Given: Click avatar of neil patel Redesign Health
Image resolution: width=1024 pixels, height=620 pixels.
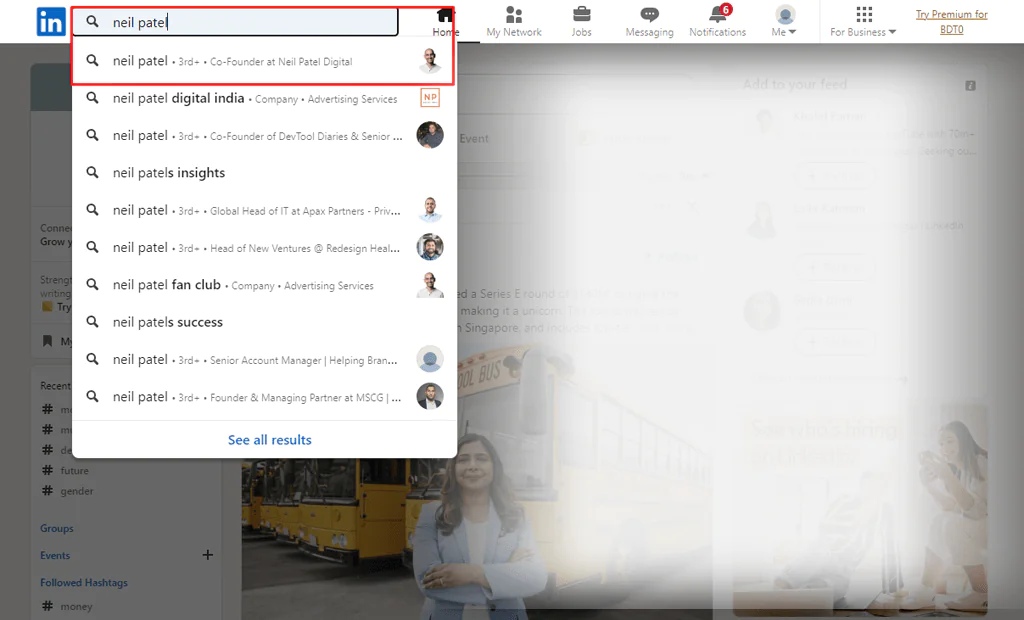Looking at the screenshot, I should pyautogui.click(x=430, y=247).
